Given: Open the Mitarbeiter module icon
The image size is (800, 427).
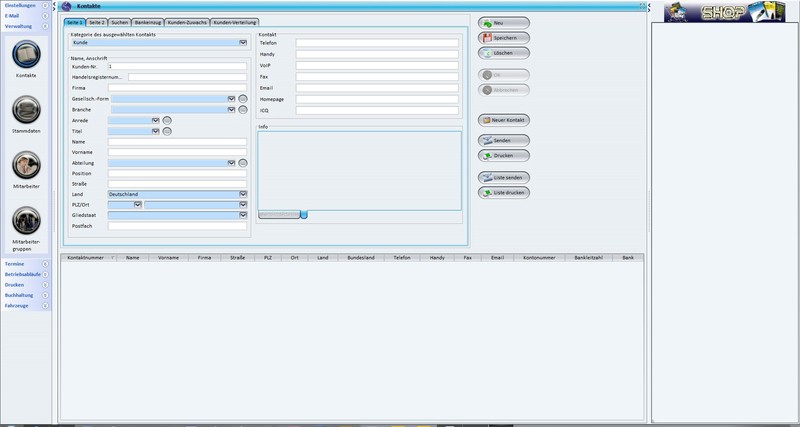Looking at the screenshot, I should click(27, 165).
